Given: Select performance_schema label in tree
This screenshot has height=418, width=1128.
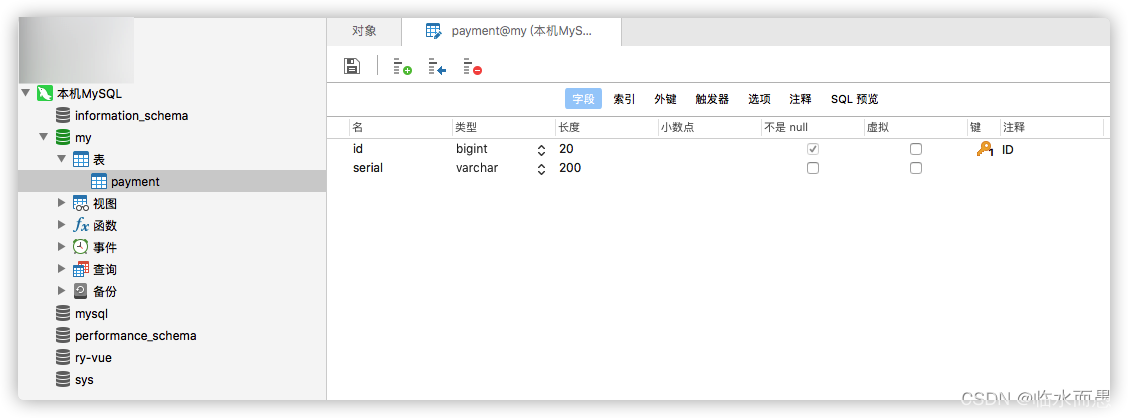Looking at the screenshot, I should pos(135,336).
